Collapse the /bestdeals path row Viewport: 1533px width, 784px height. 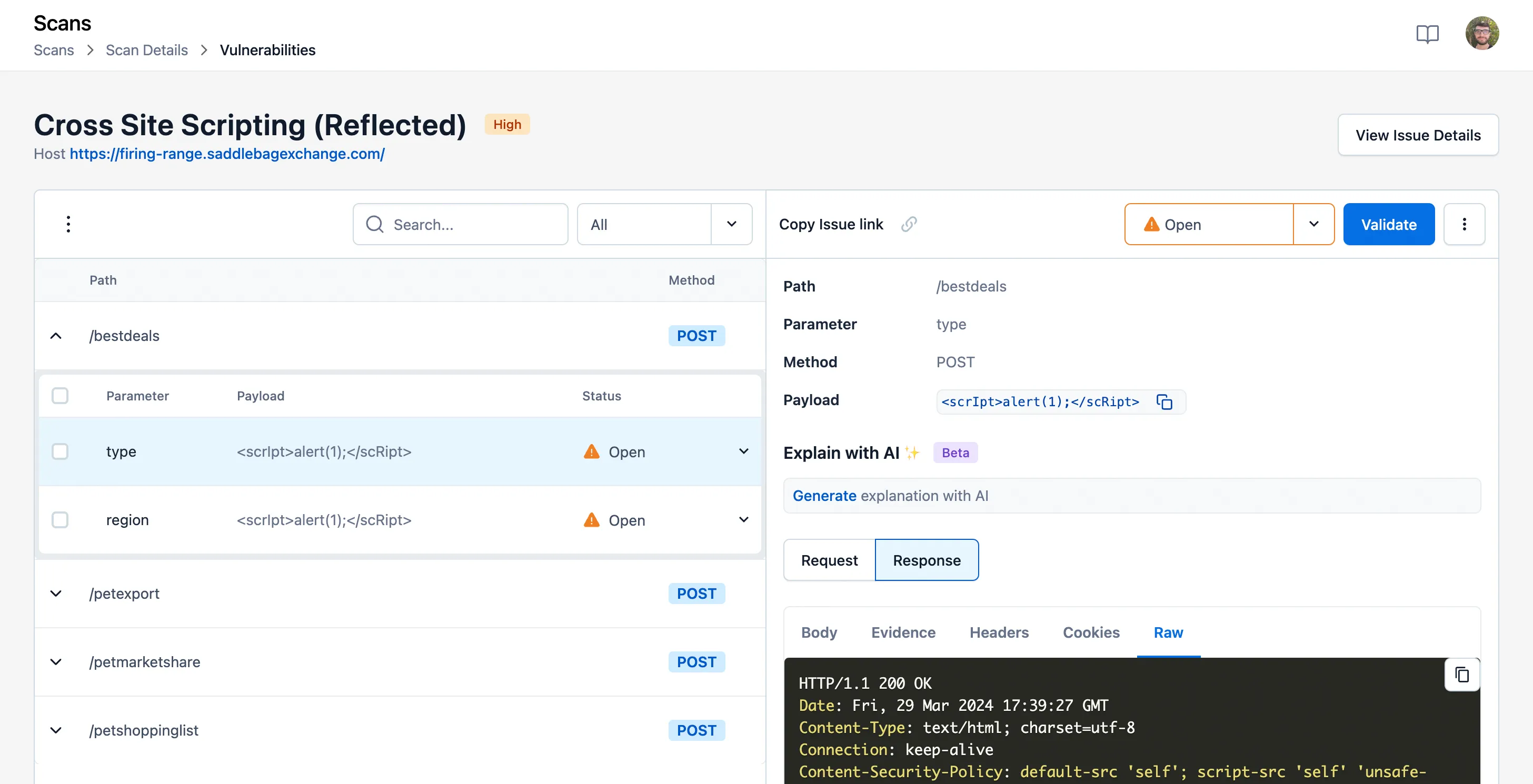[x=56, y=336]
